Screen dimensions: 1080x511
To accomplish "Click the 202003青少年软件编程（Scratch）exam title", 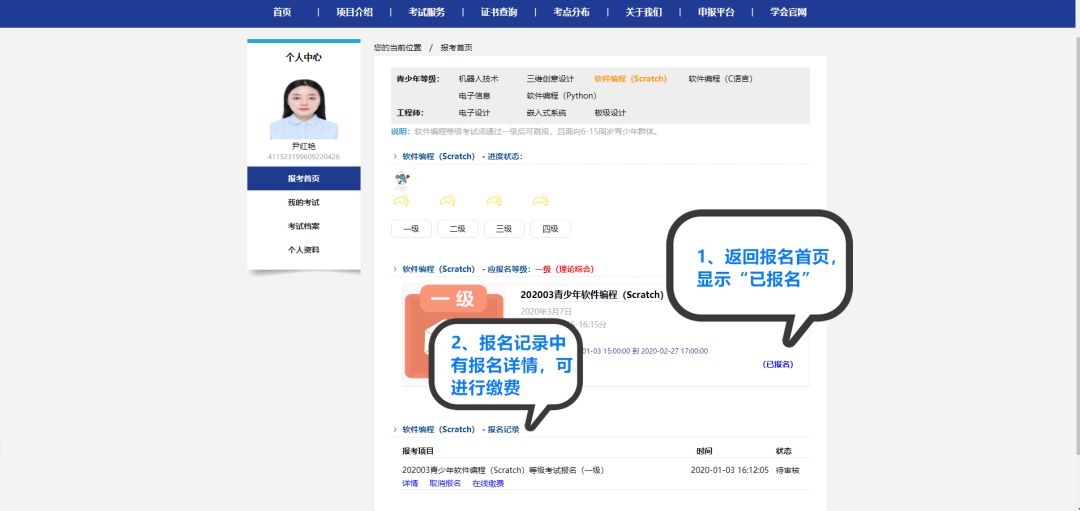I will 592,295.
